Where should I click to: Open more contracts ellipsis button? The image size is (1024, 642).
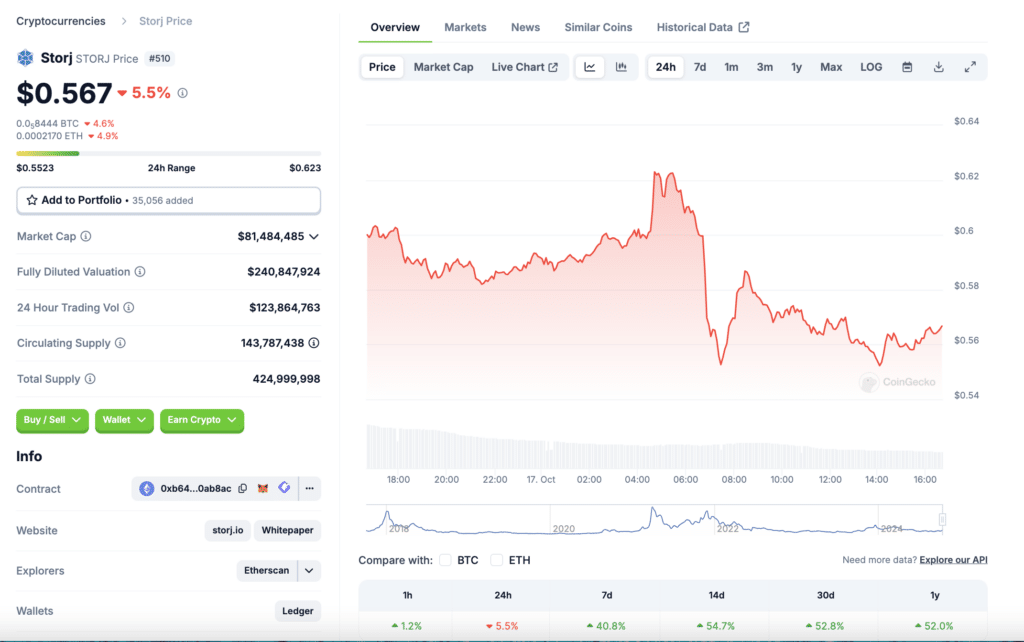(x=310, y=489)
